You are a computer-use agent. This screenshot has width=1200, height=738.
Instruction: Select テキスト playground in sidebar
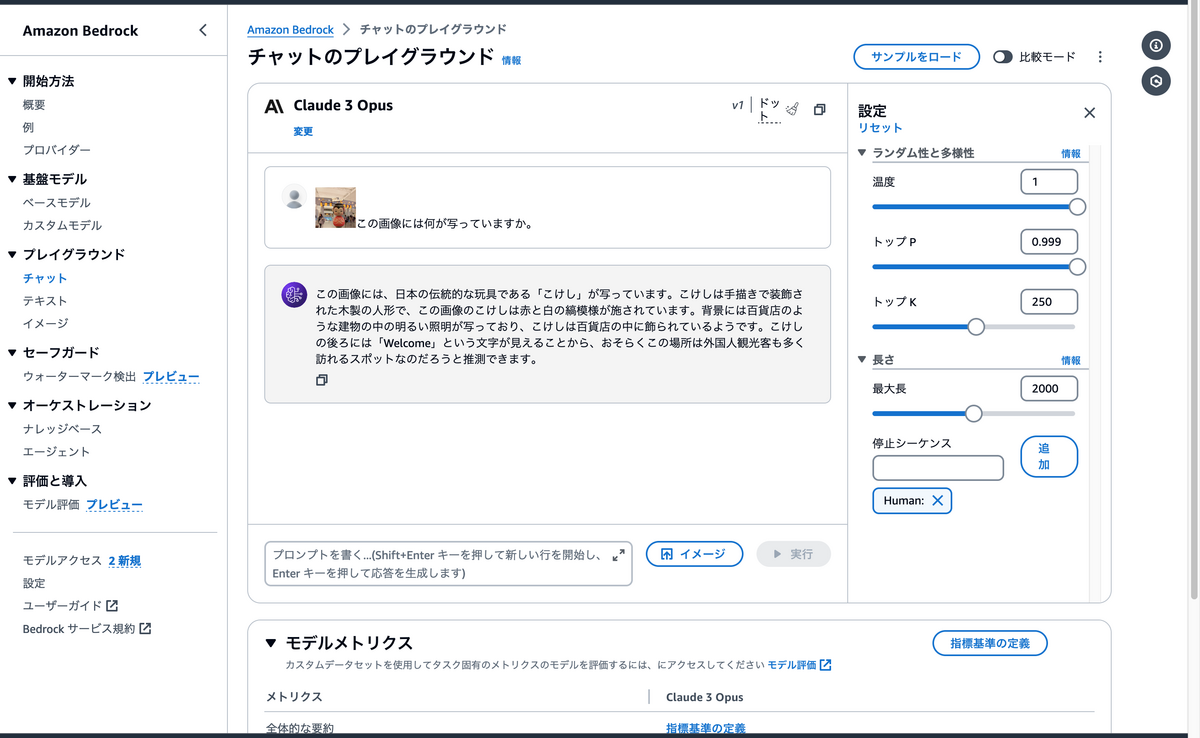(45, 301)
